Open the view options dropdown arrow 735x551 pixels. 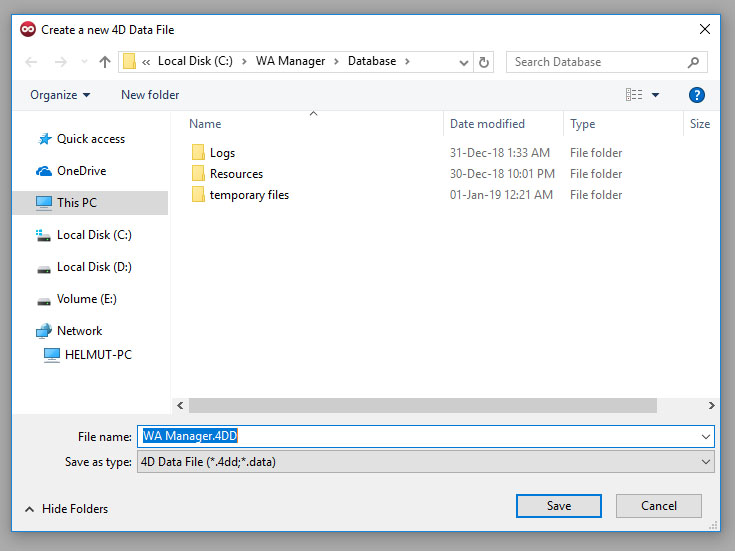point(655,95)
